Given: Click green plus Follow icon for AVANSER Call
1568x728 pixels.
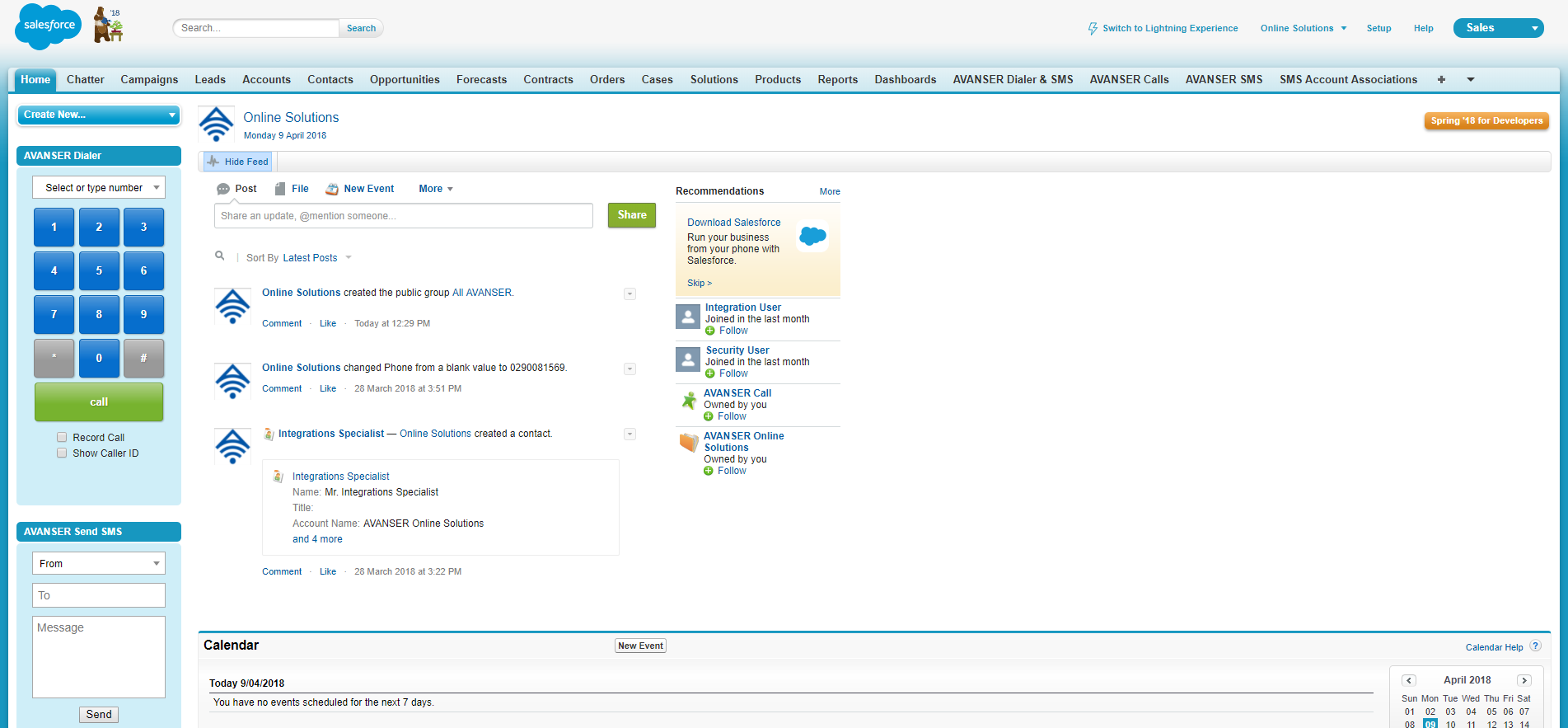Looking at the screenshot, I should [x=709, y=416].
